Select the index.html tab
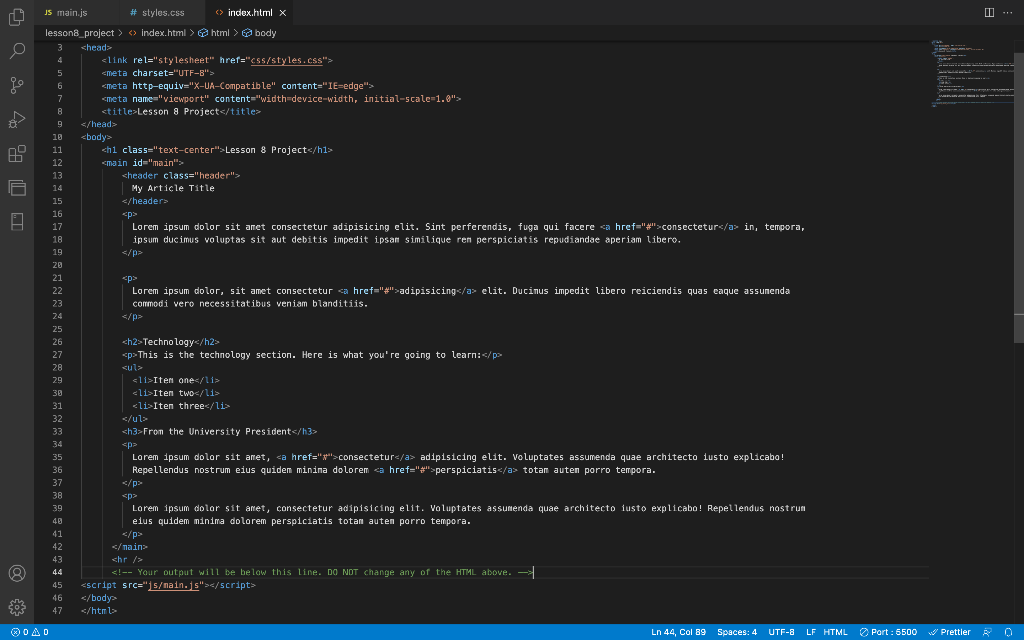Viewport: 1024px width, 640px height. (x=250, y=12)
